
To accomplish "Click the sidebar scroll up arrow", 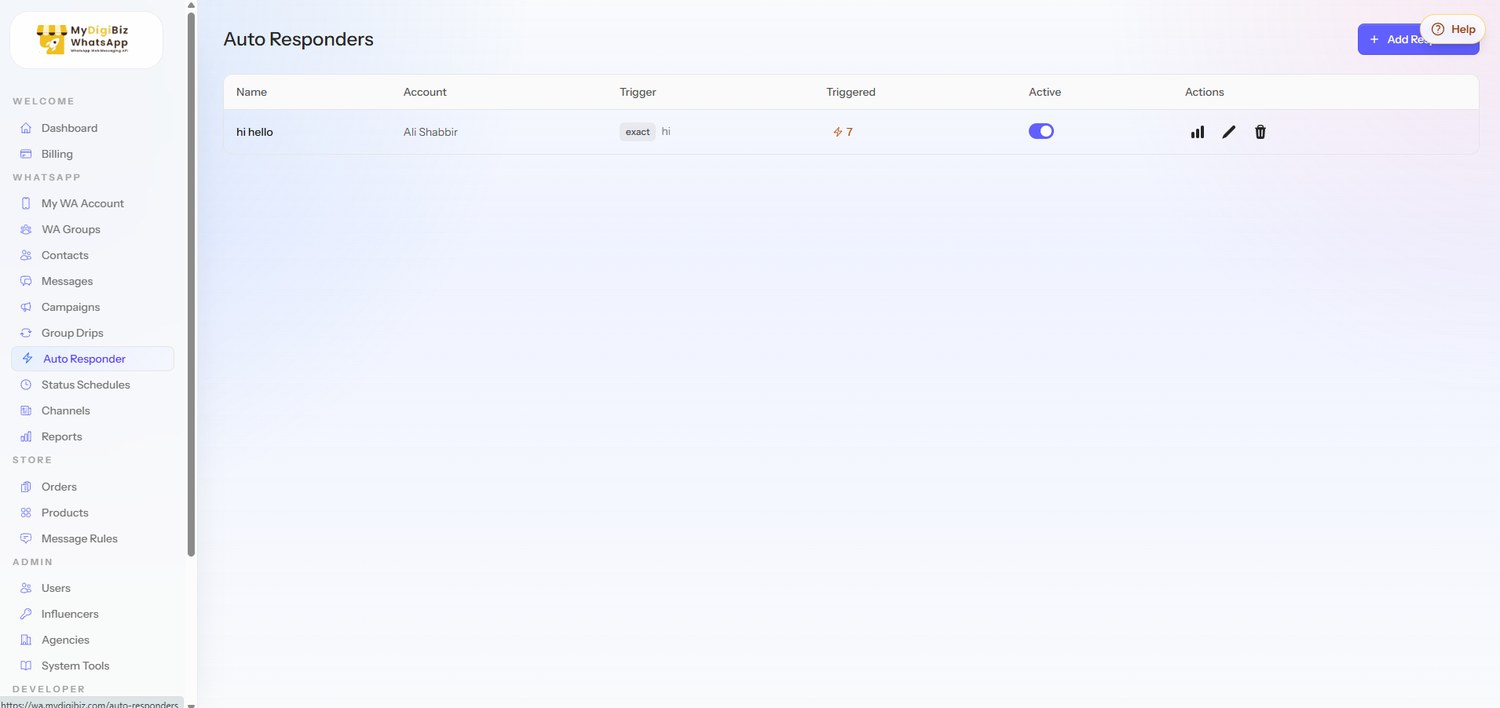I will click(191, 5).
